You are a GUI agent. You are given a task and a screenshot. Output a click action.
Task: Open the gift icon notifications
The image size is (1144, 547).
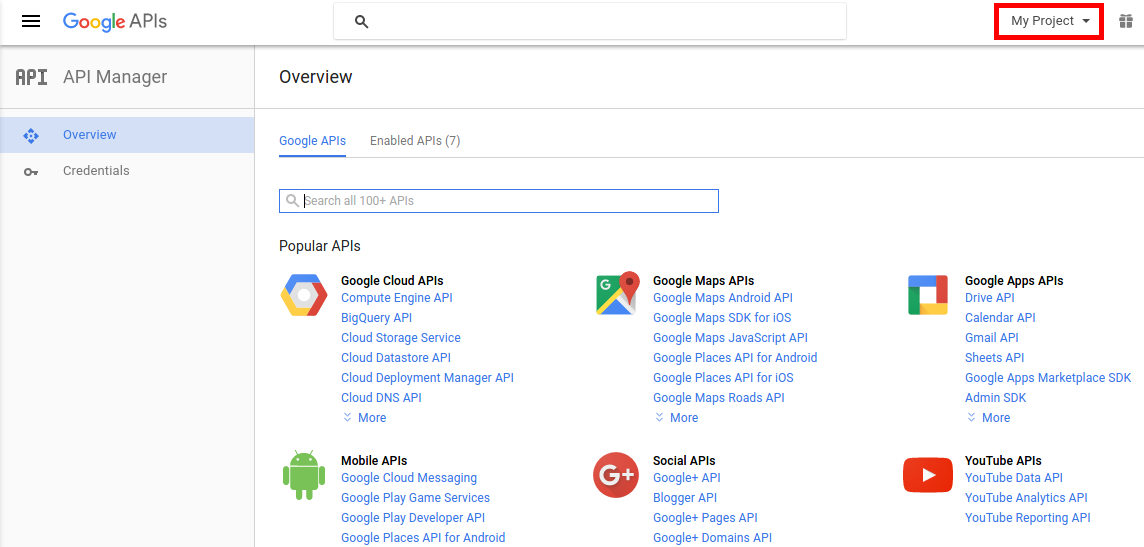click(x=1126, y=21)
